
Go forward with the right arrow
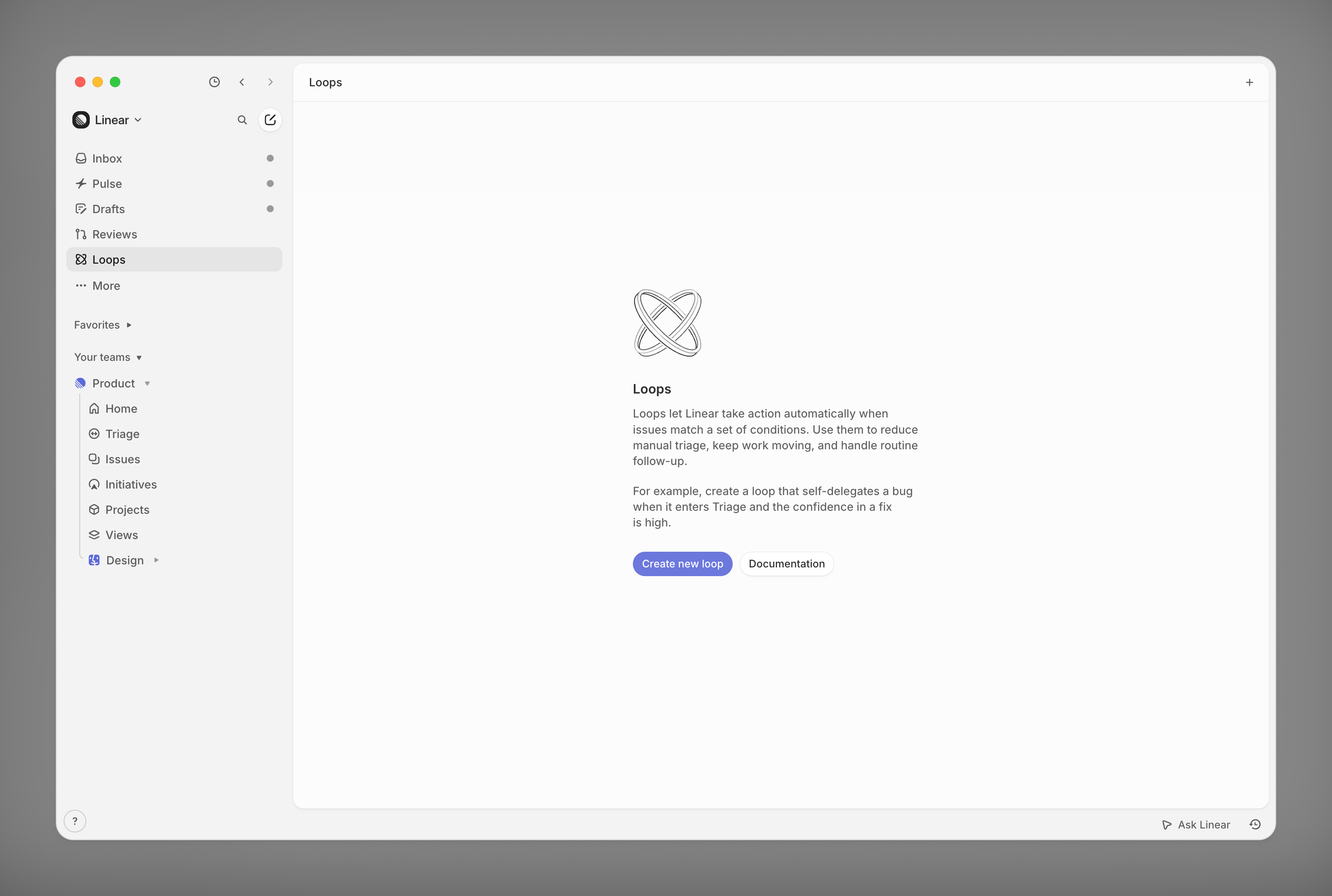coord(270,82)
